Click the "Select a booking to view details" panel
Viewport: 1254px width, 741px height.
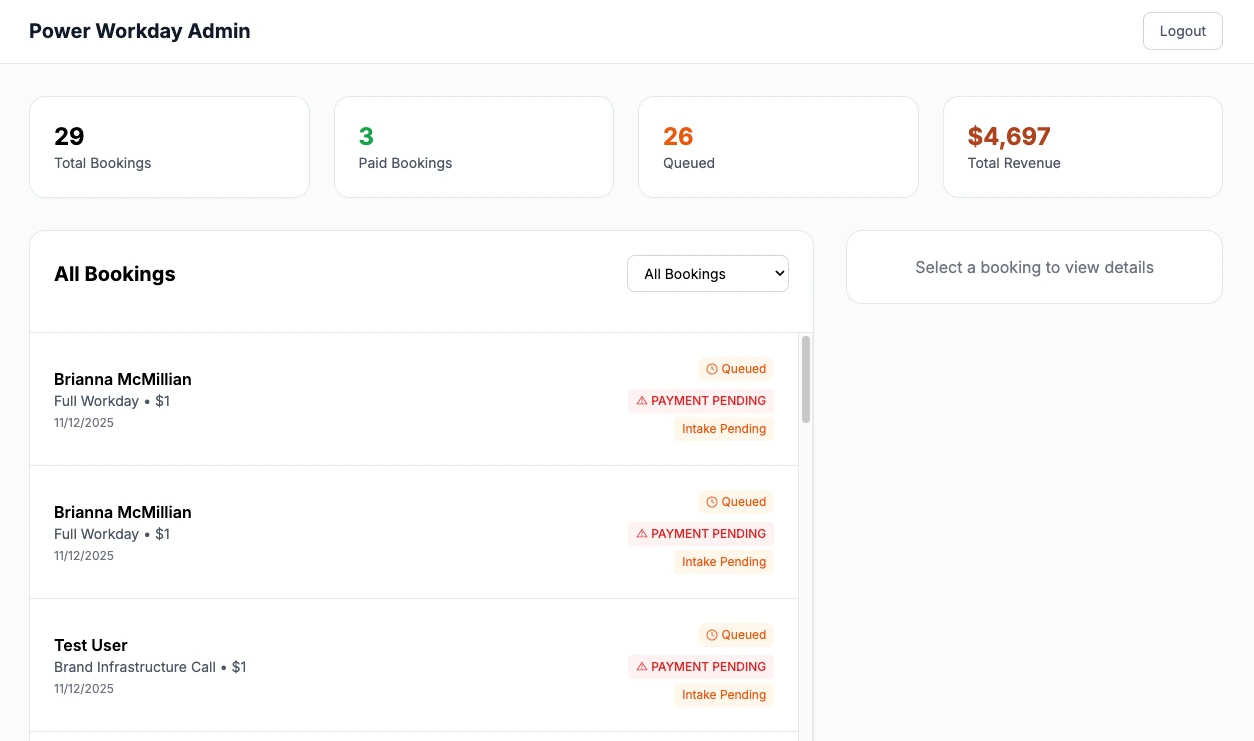point(1034,267)
